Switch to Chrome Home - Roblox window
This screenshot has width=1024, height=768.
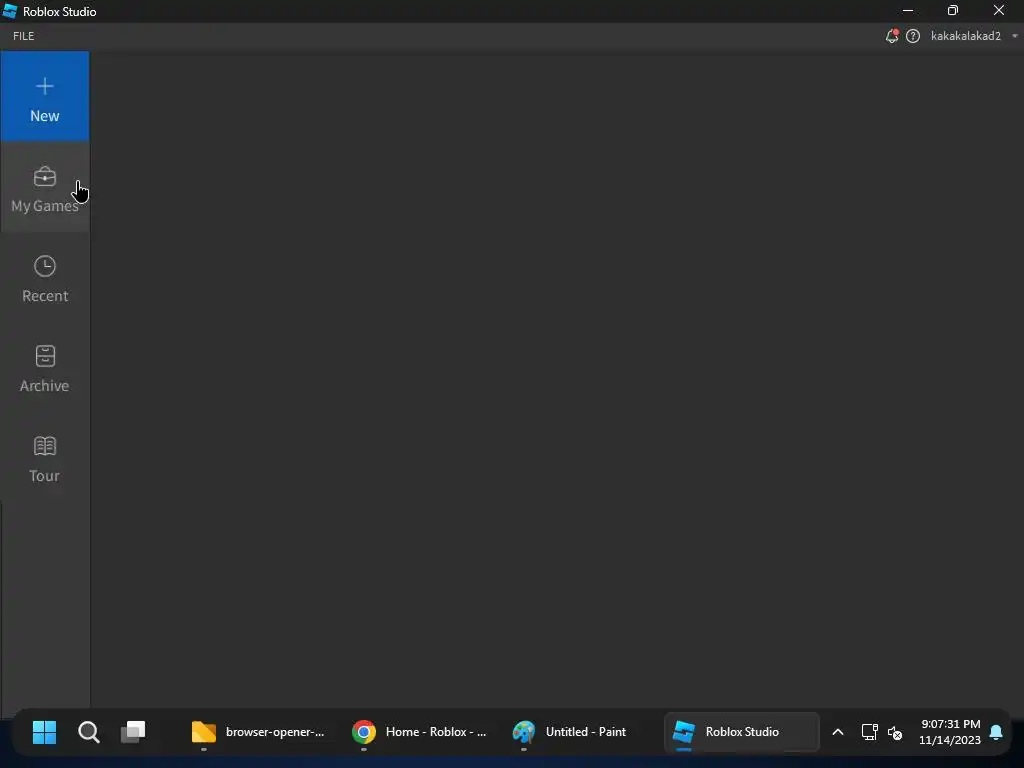coord(419,732)
